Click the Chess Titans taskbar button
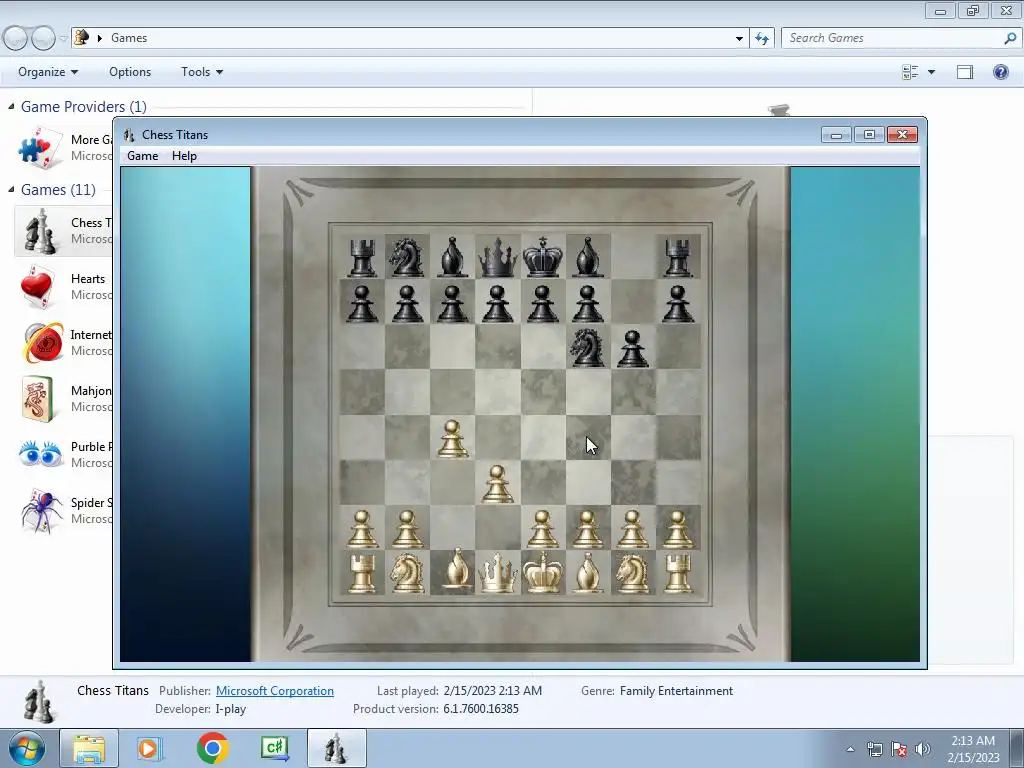 336,748
